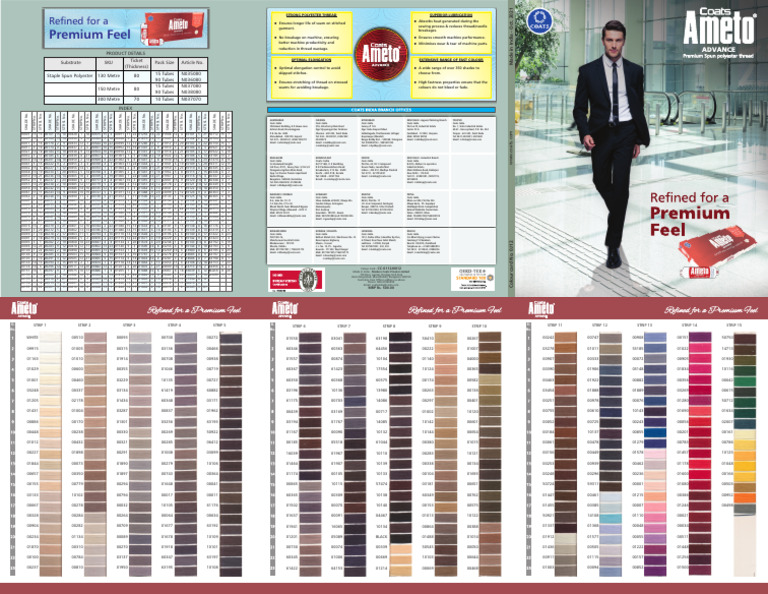Click the Ameto logo above Strip 11

point(541,309)
